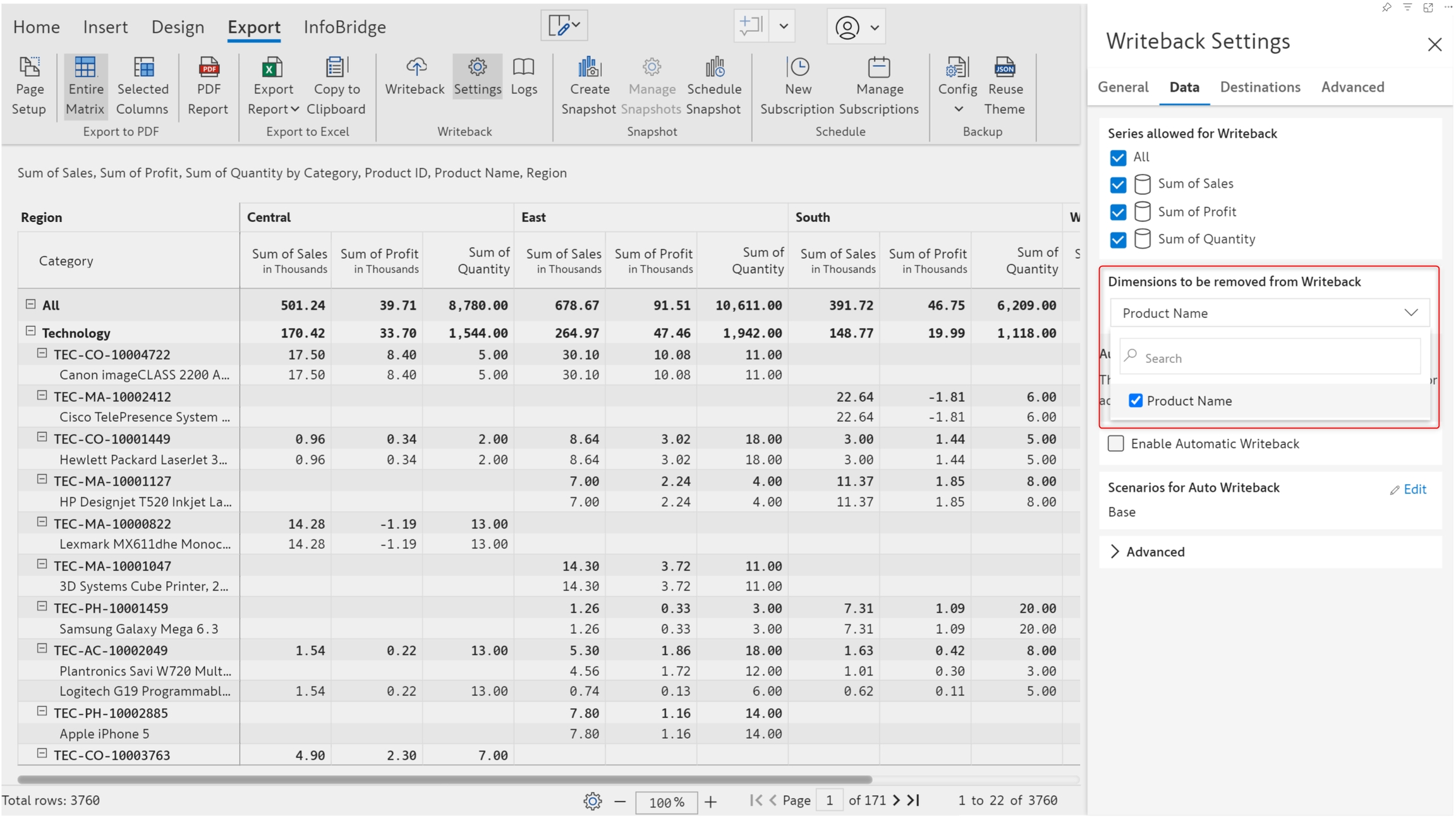Image resolution: width=1456 pixels, height=818 pixels.
Task: Uncheck Sum of Profit series
Action: pos(1118,212)
